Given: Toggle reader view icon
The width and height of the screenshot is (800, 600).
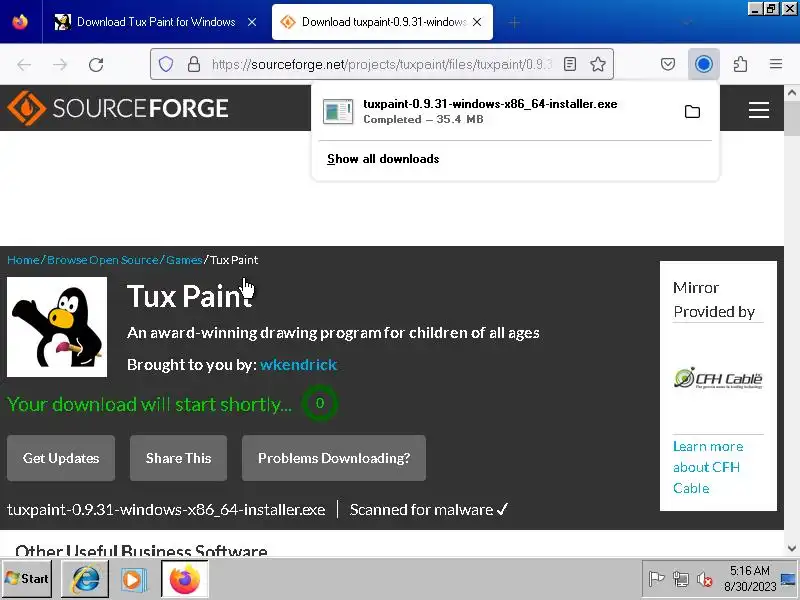Looking at the screenshot, I should point(570,64).
